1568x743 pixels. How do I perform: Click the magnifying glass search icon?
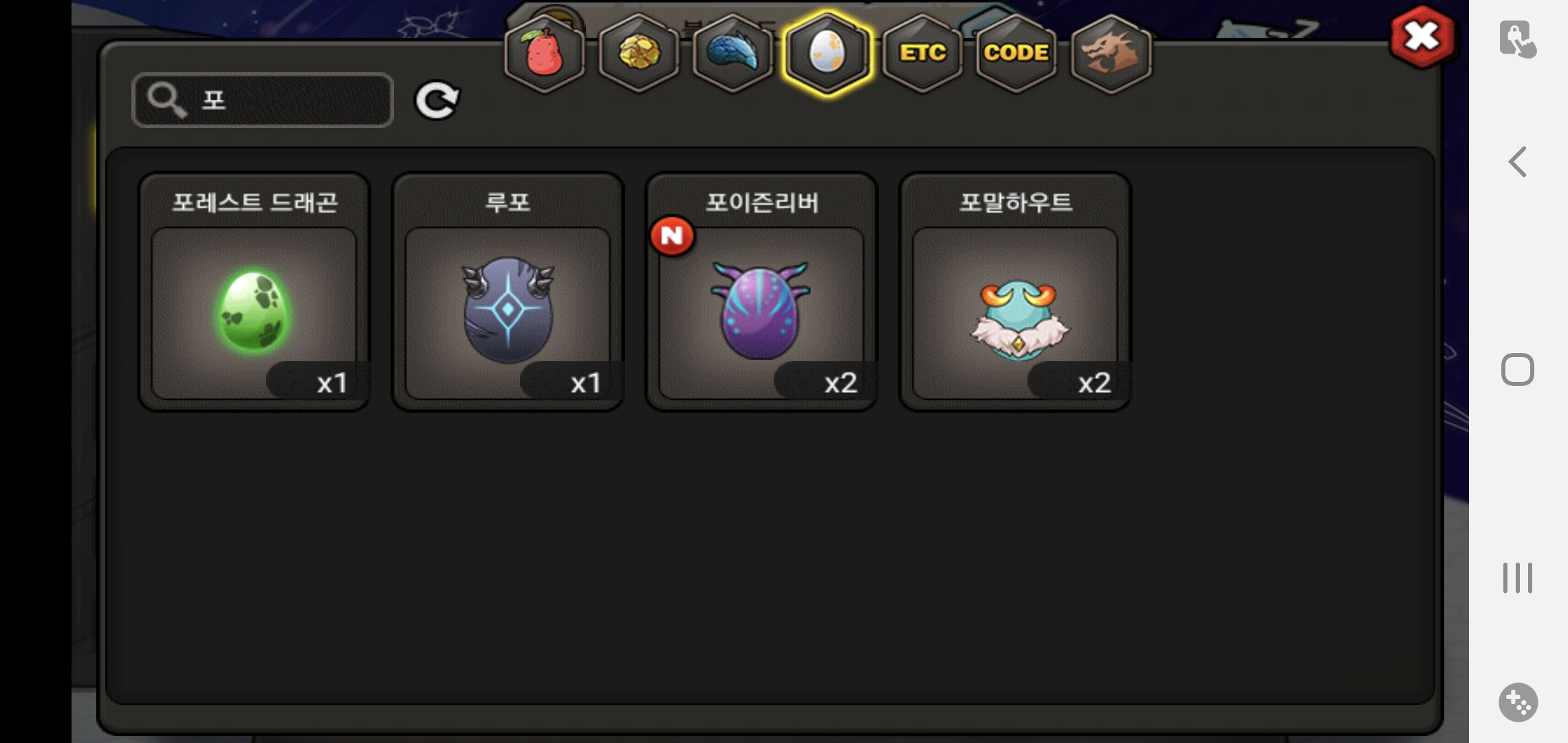[167, 100]
